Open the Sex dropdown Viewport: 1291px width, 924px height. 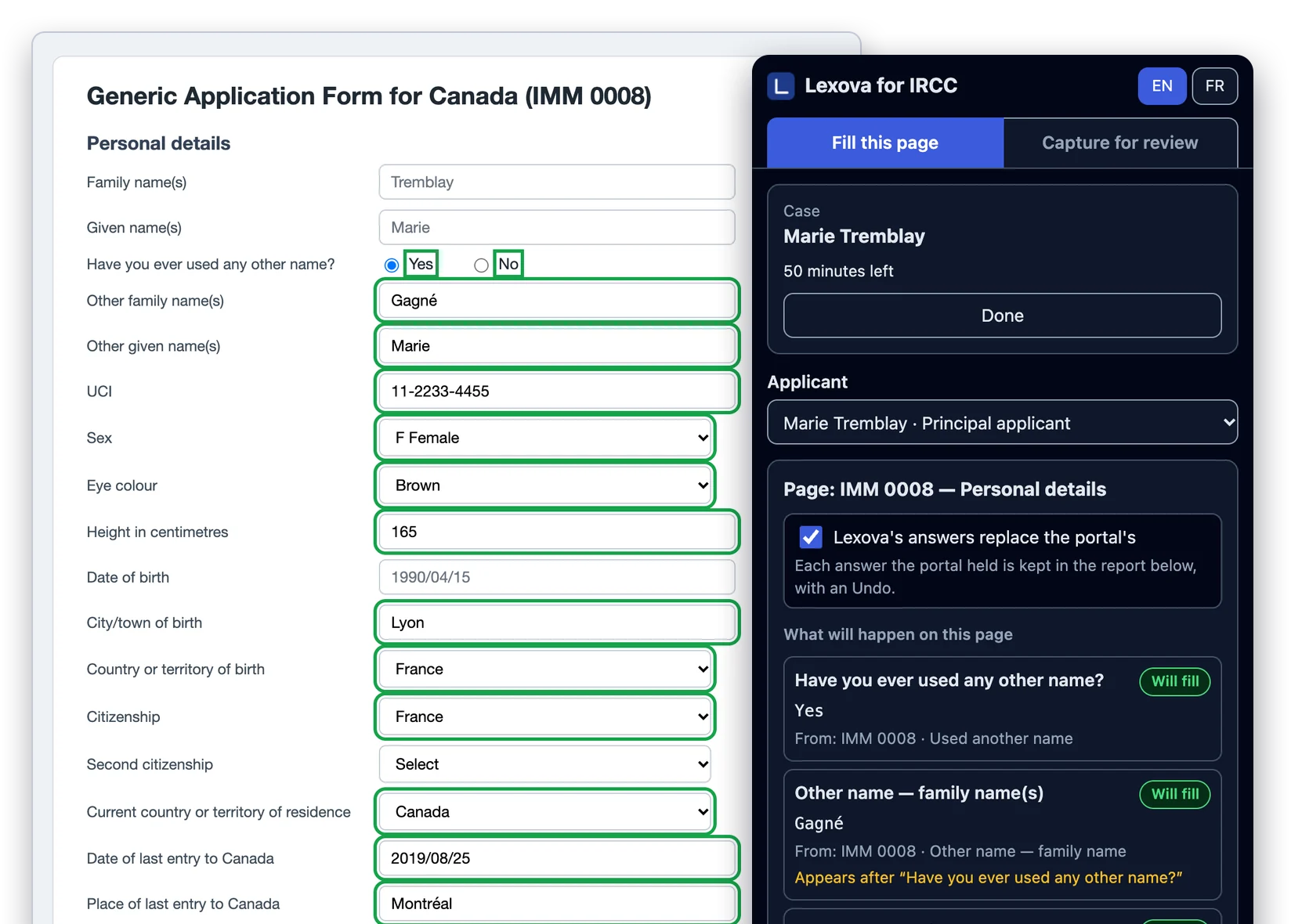[x=545, y=438]
